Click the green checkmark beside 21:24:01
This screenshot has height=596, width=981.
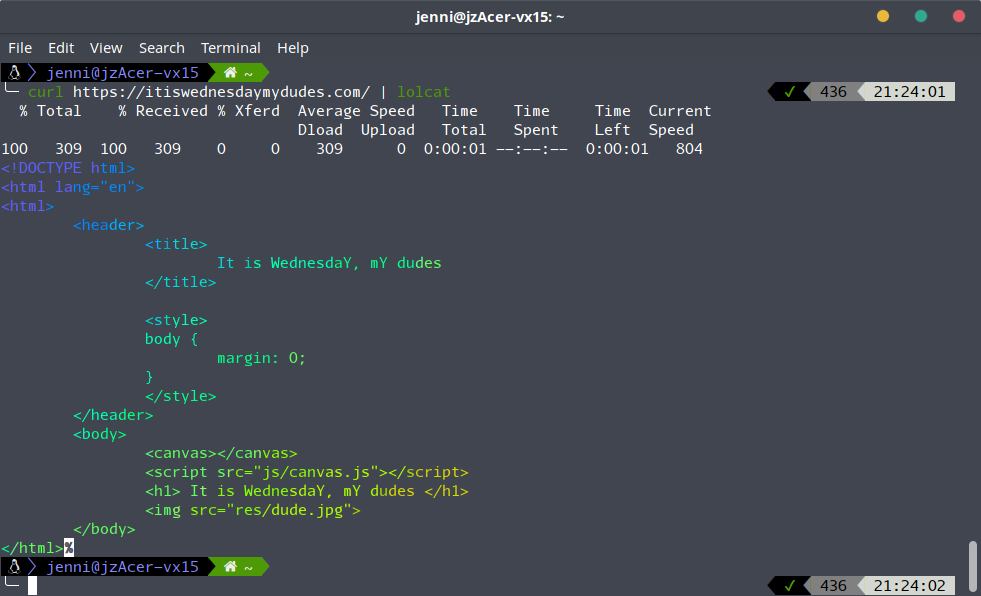coord(790,92)
